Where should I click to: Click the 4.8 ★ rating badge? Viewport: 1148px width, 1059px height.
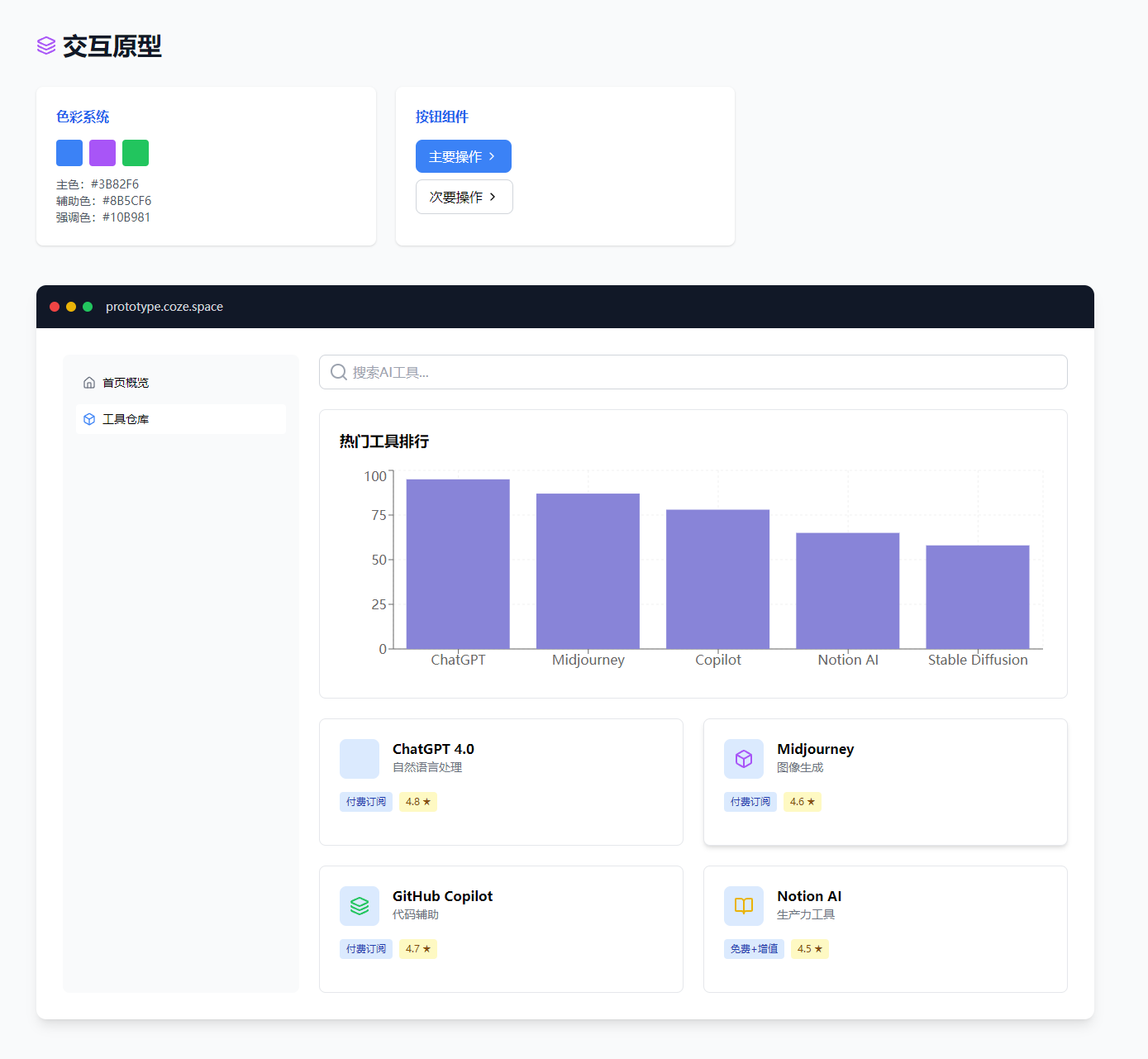(x=418, y=802)
